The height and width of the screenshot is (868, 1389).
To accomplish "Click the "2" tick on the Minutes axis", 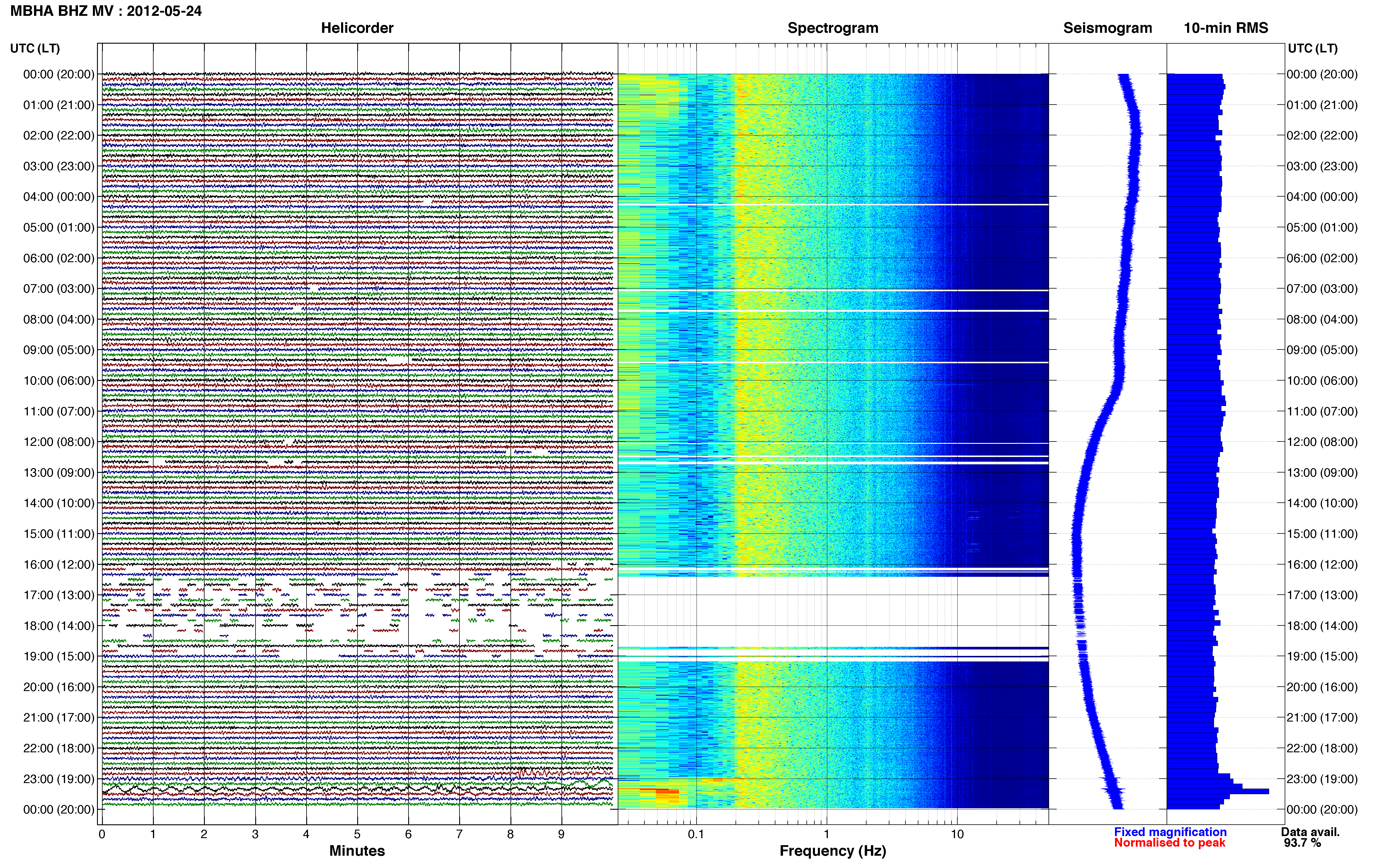I will [x=204, y=835].
